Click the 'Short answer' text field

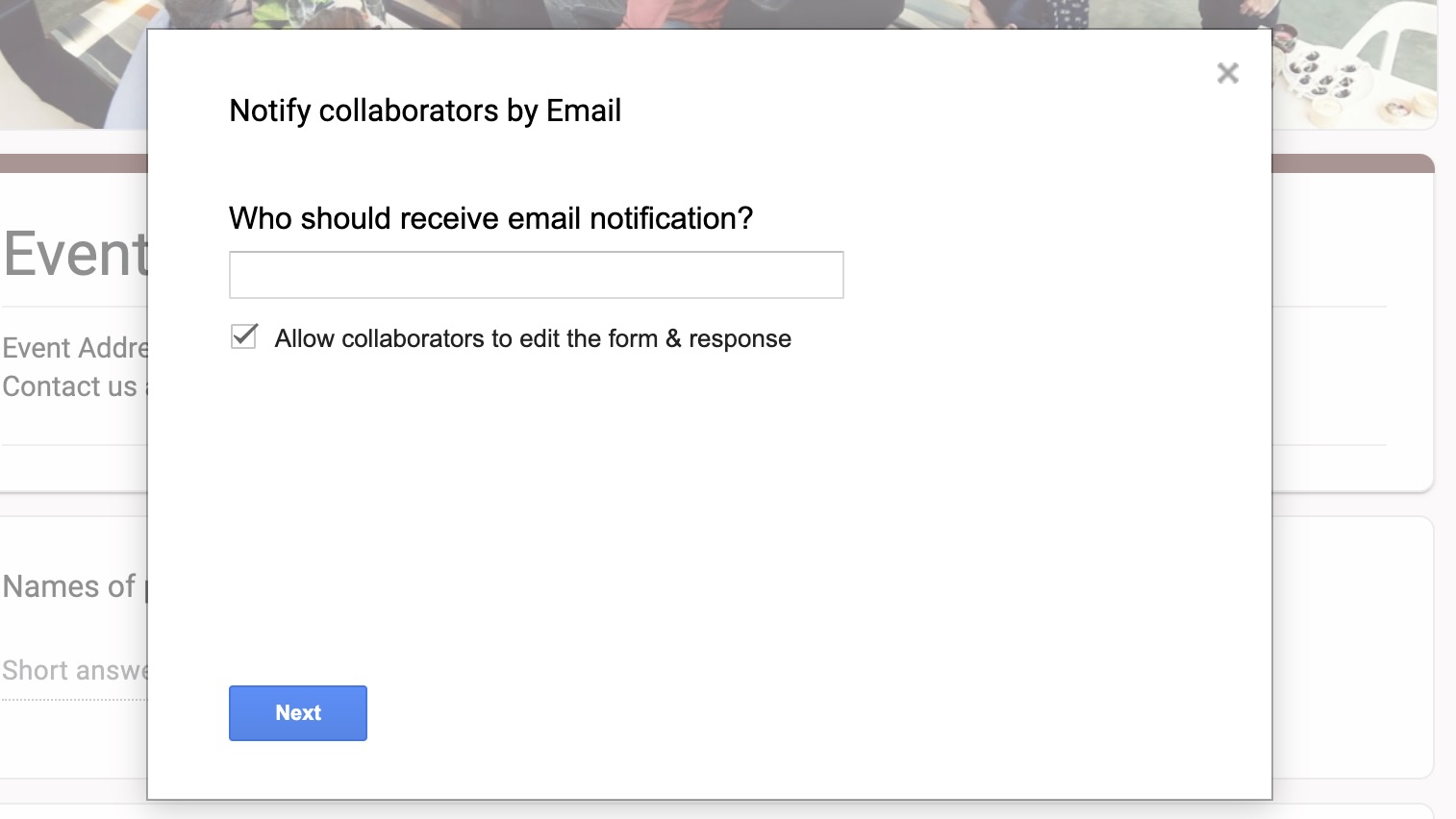pos(73,670)
